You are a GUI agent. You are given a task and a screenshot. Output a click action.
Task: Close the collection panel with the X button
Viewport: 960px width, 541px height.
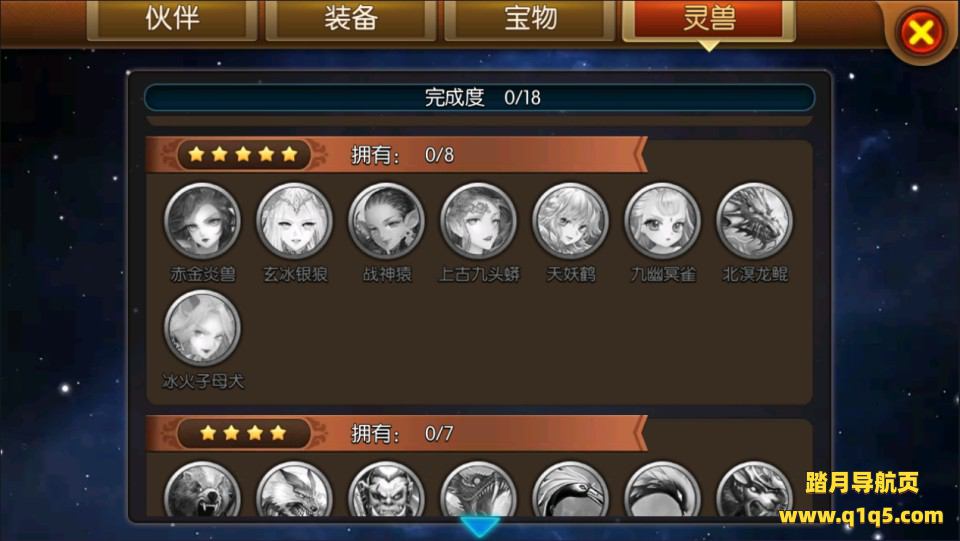pyautogui.click(x=921, y=32)
